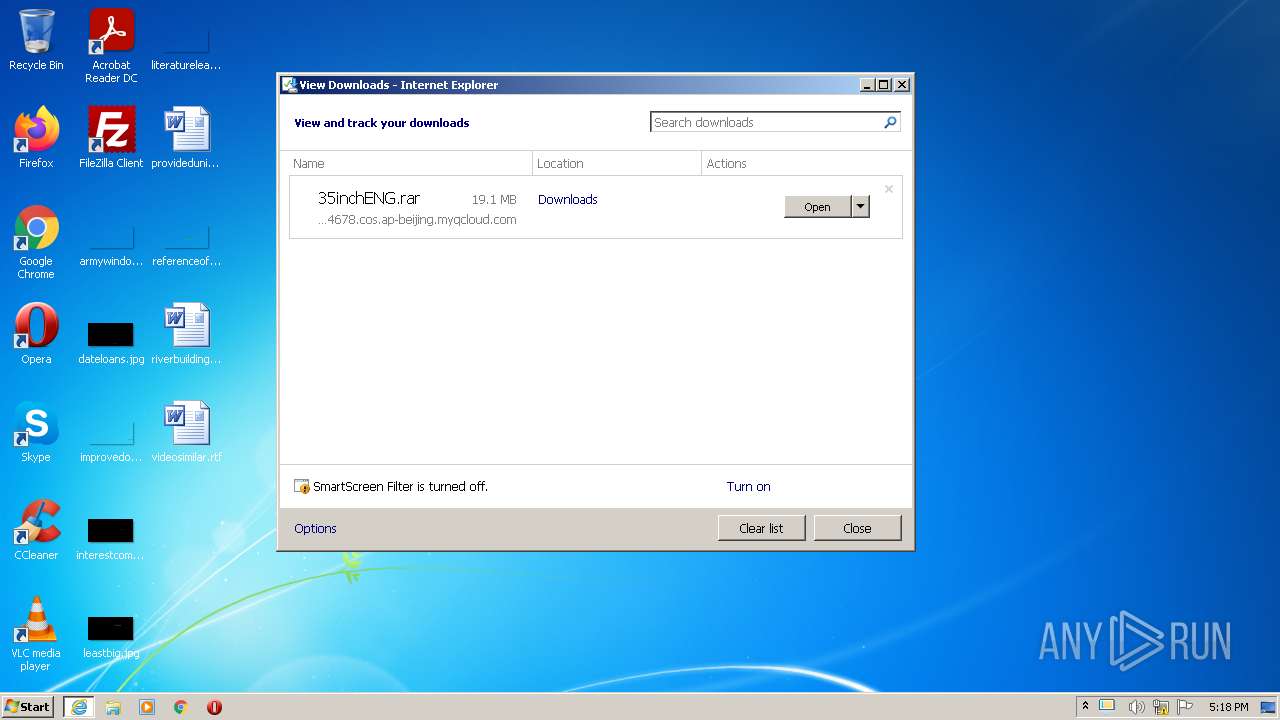Select the literaturelea desktop file
This screenshot has width=1280, height=720.
pos(186,46)
